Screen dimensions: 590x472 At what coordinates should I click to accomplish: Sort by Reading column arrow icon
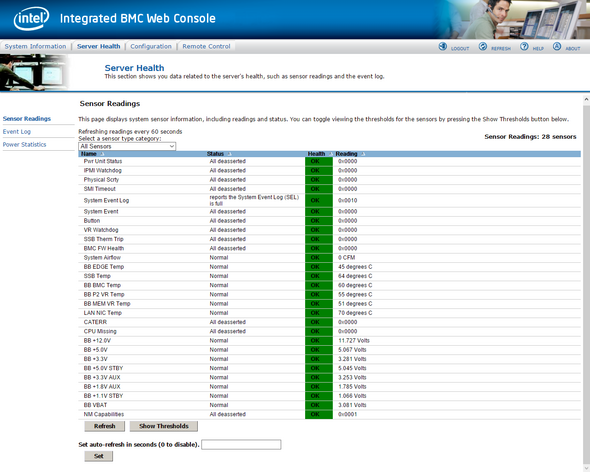point(363,154)
